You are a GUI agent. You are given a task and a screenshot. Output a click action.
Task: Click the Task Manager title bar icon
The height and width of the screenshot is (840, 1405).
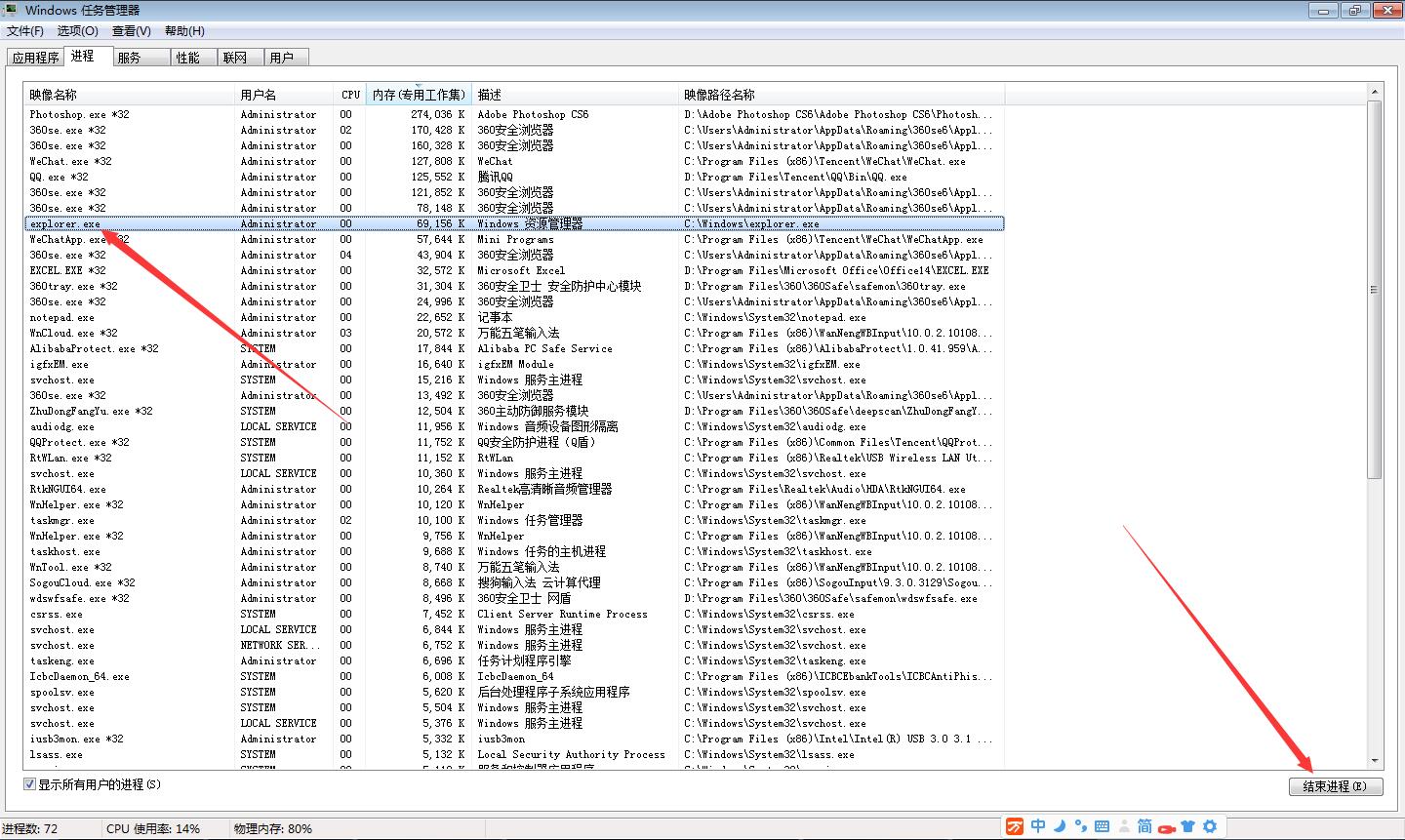(11, 10)
